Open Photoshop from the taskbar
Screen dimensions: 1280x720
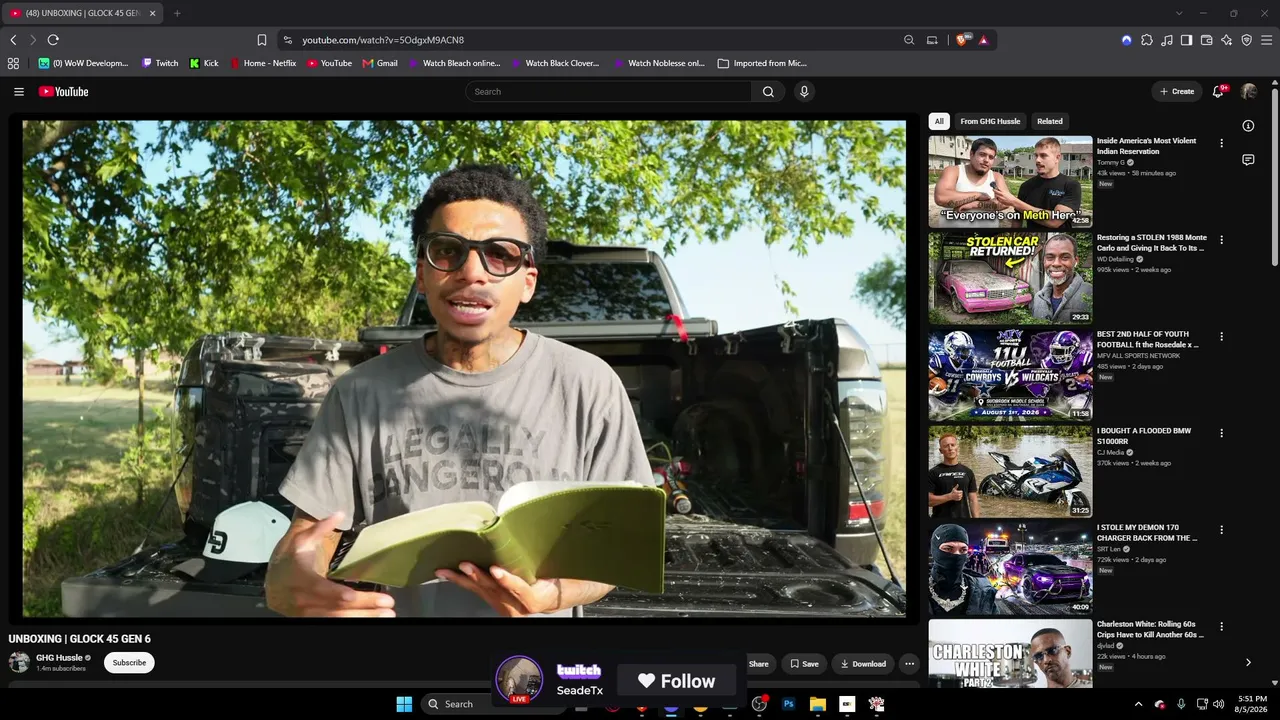coord(788,704)
